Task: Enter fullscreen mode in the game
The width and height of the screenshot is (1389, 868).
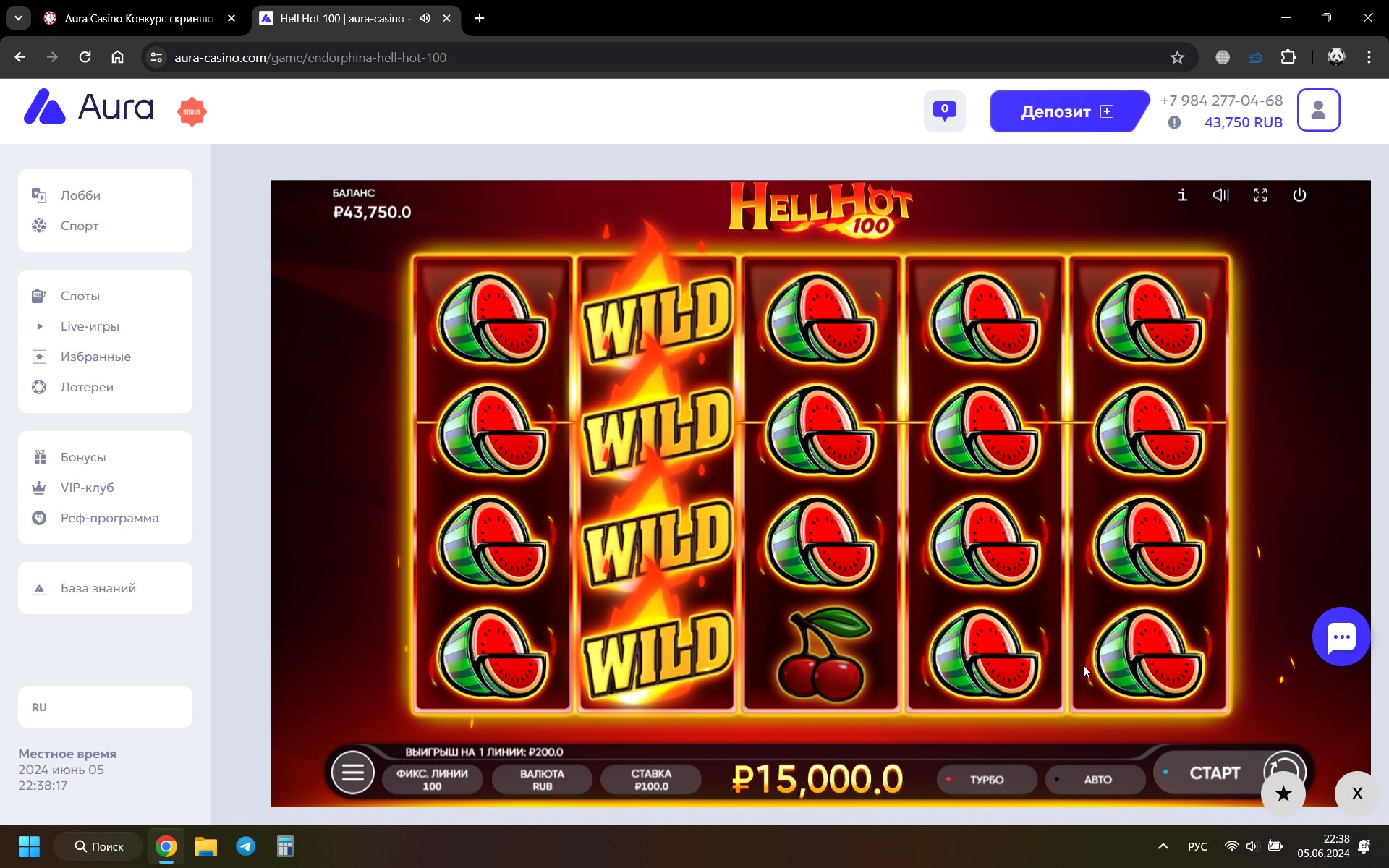Action: [1260, 195]
